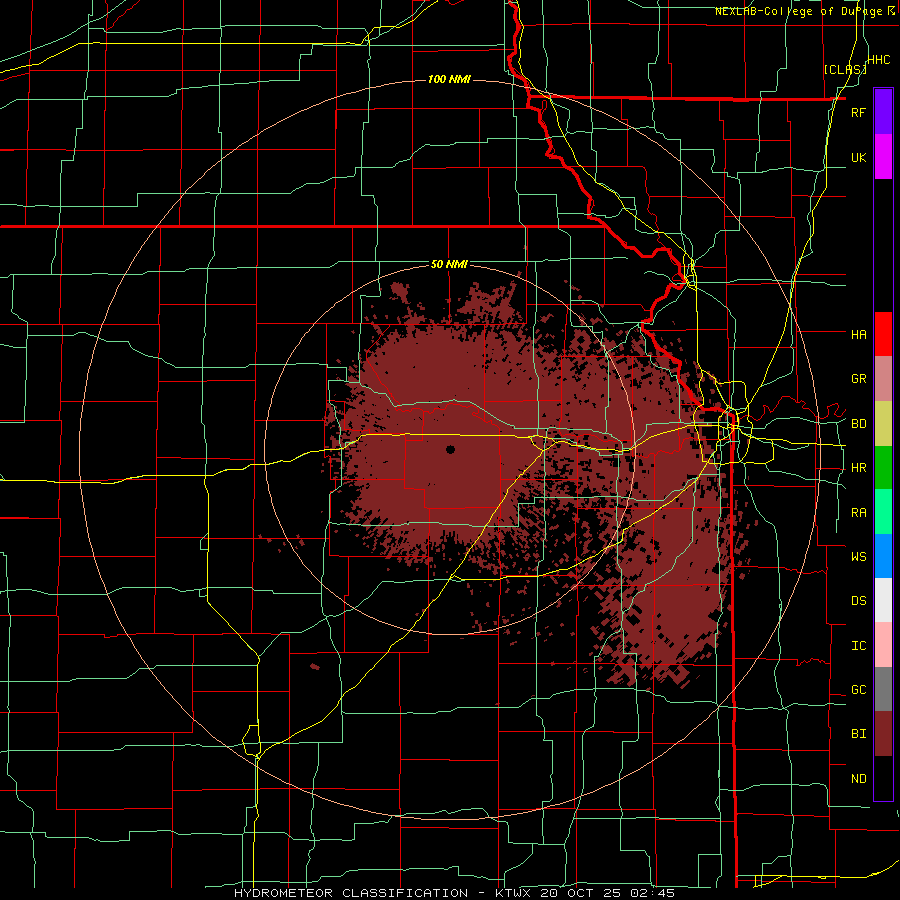
Task: Click the ND black legend swatch
Action: [883, 778]
